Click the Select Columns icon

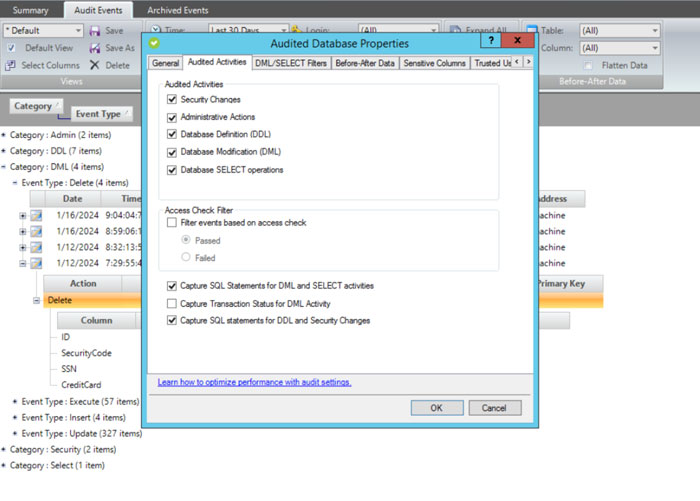click(x=11, y=65)
